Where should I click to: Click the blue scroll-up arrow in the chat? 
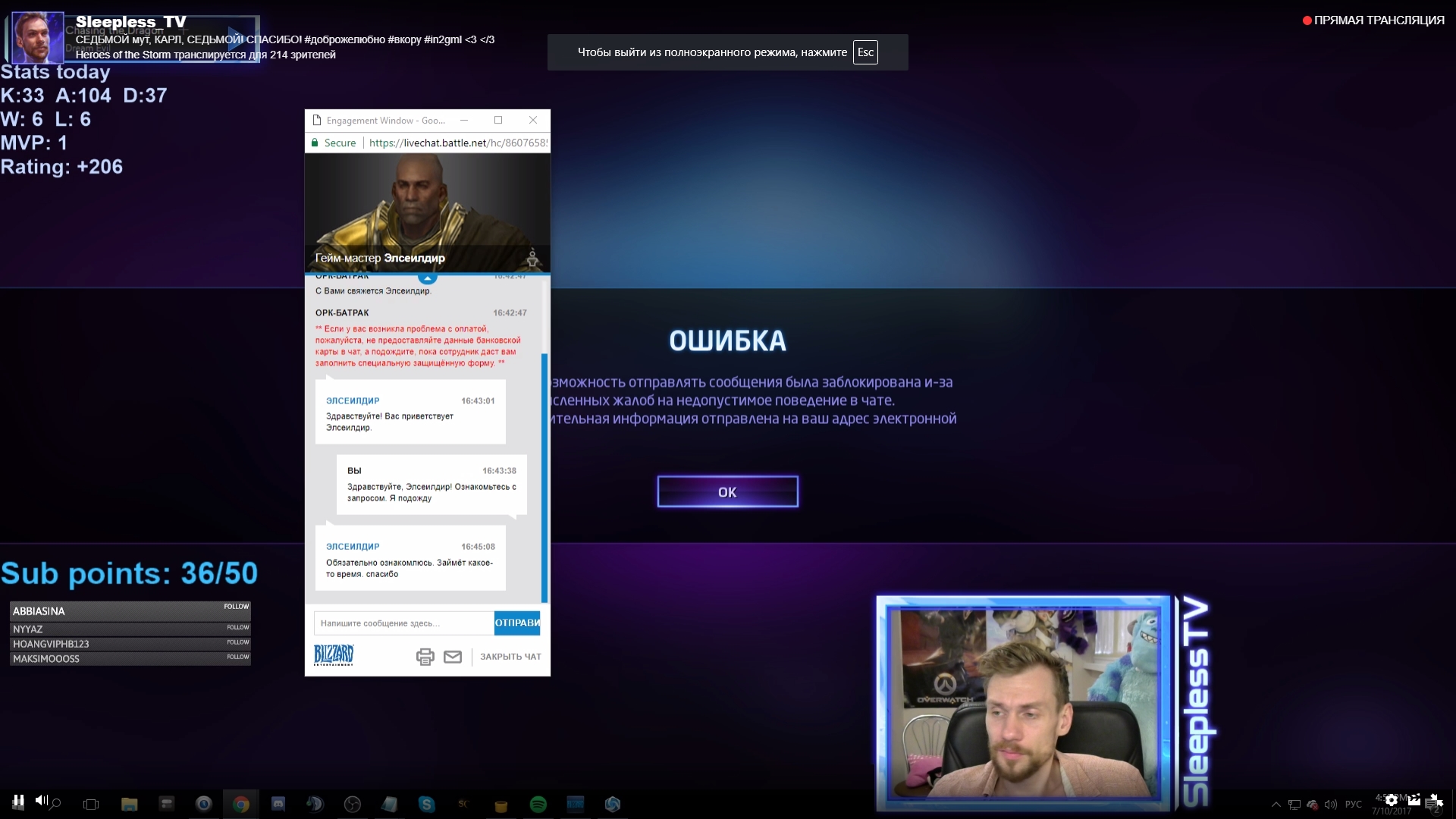[428, 278]
